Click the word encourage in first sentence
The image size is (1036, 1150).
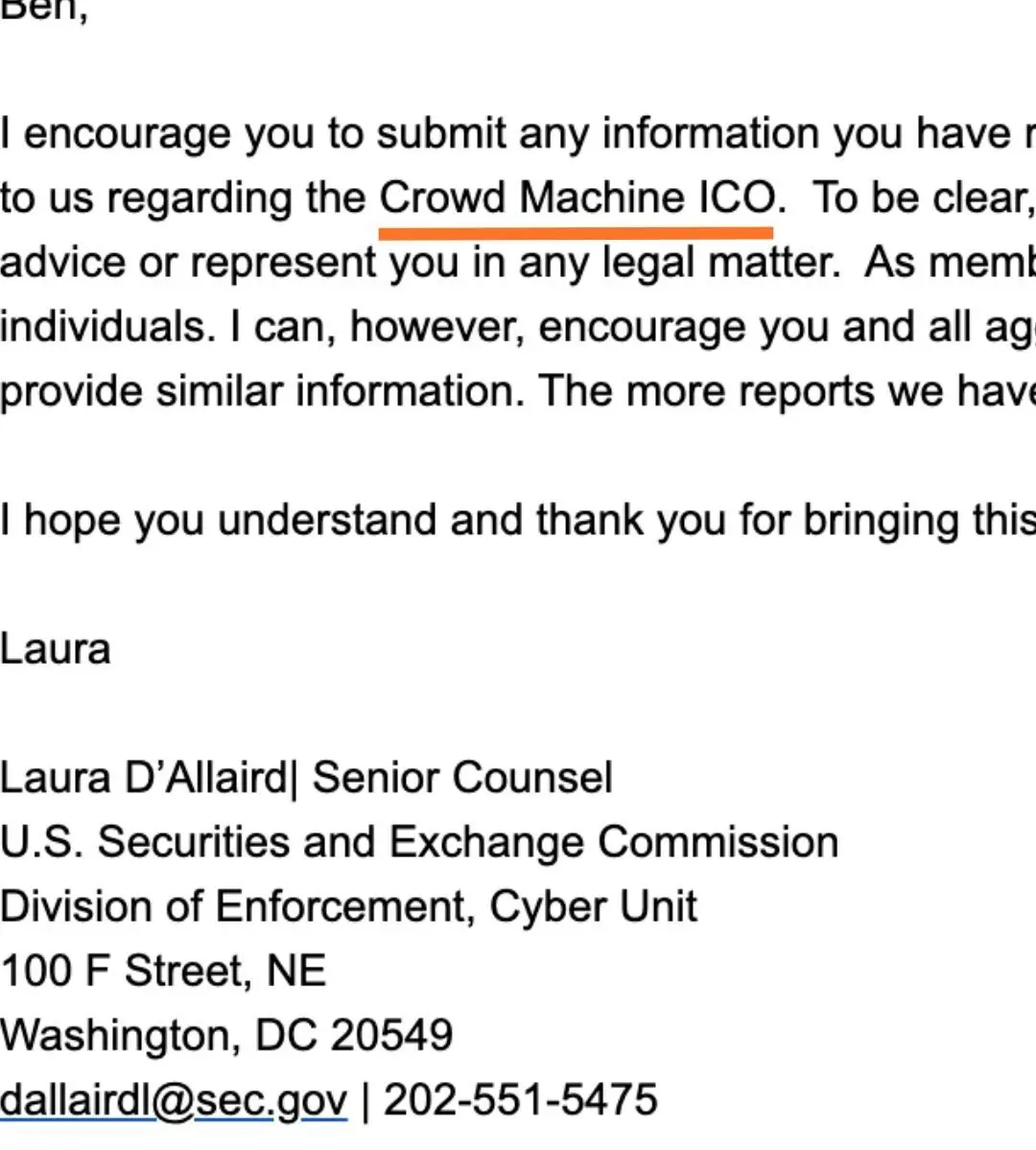point(127,135)
